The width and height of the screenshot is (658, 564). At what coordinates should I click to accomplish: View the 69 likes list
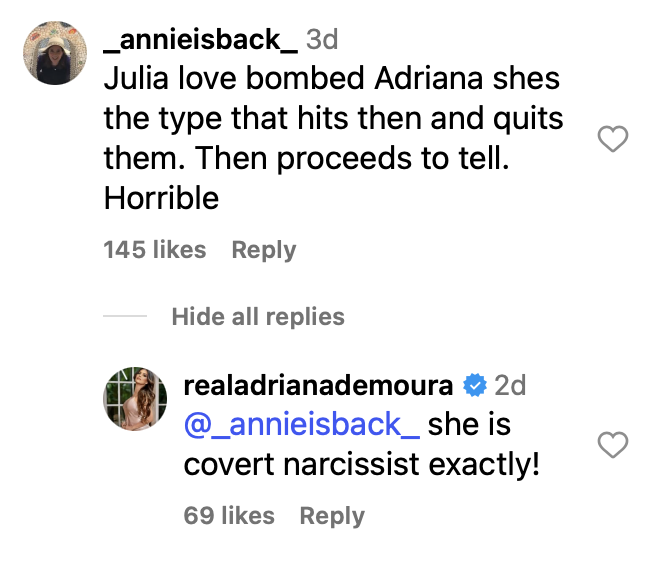229,516
